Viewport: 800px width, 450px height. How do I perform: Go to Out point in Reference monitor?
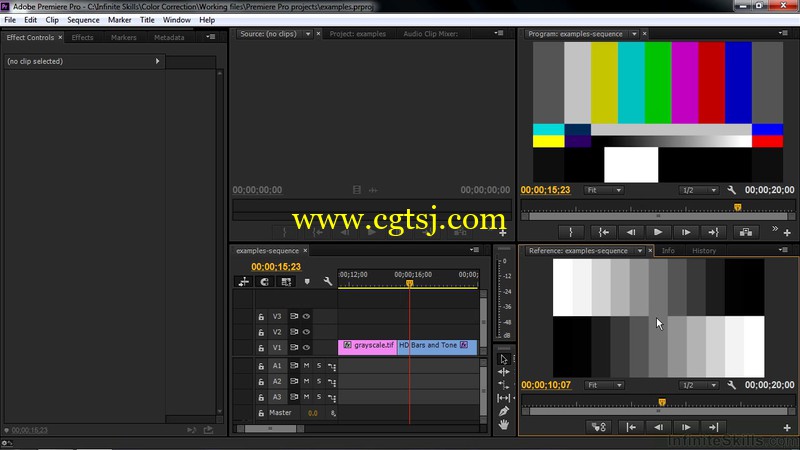click(713, 427)
